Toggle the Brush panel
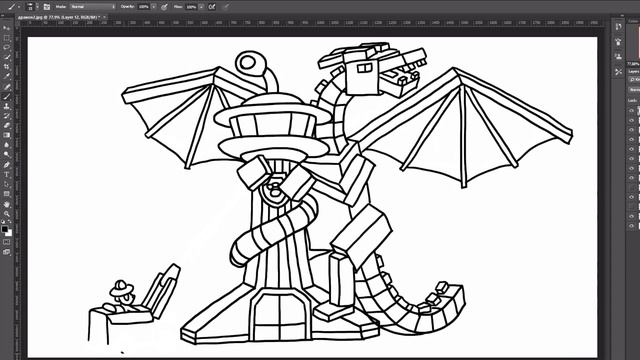 pyautogui.click(x=47, y=7)
